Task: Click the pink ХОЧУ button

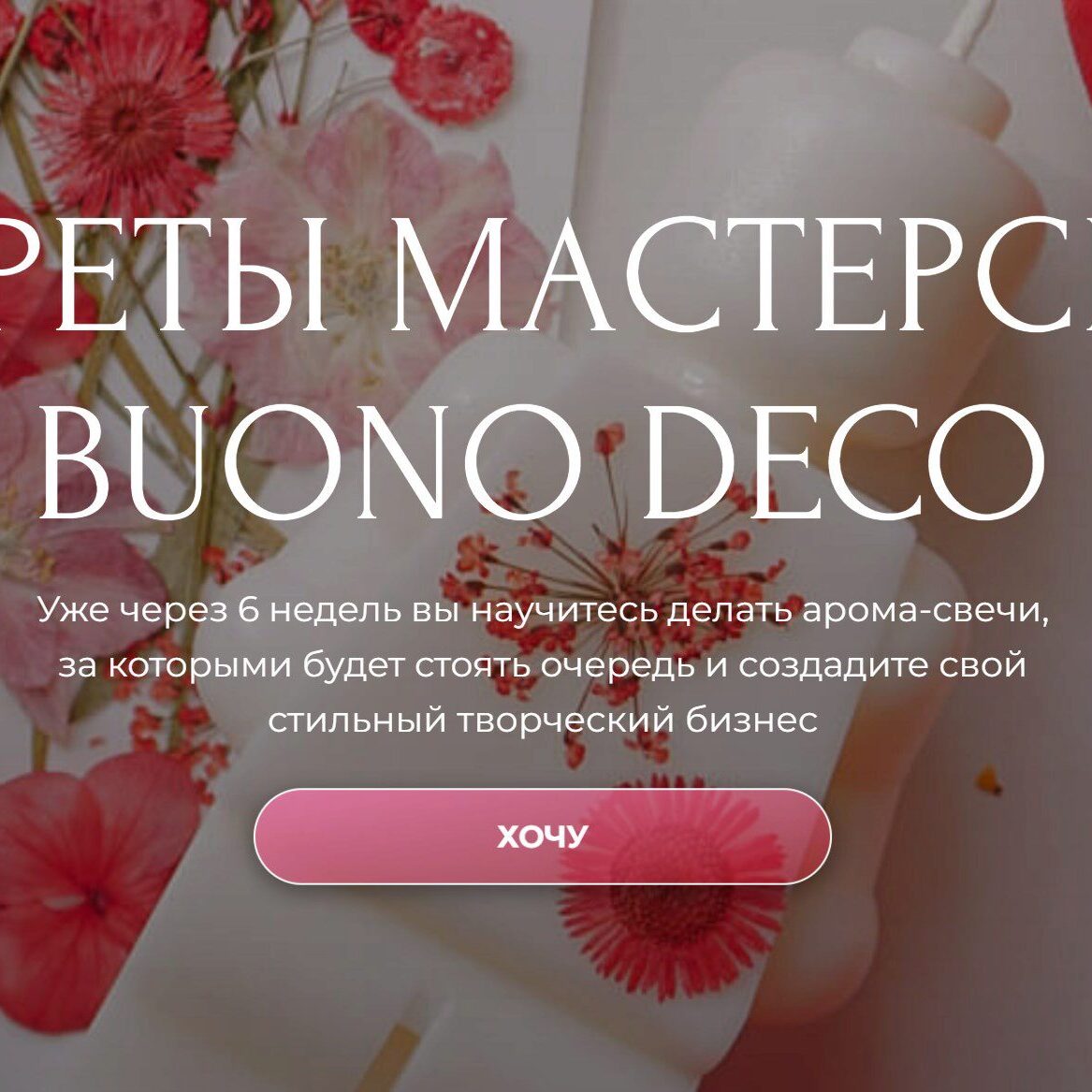Action: tap(542, 836)
